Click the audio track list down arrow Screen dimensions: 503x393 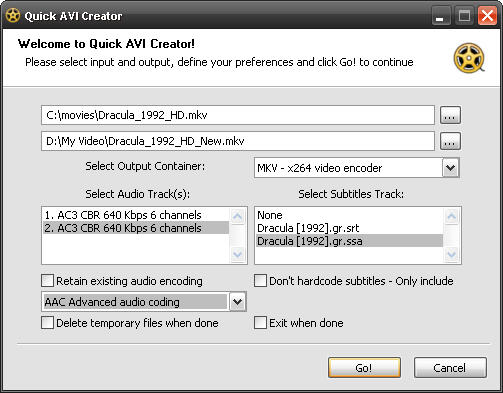coord(237,254)
